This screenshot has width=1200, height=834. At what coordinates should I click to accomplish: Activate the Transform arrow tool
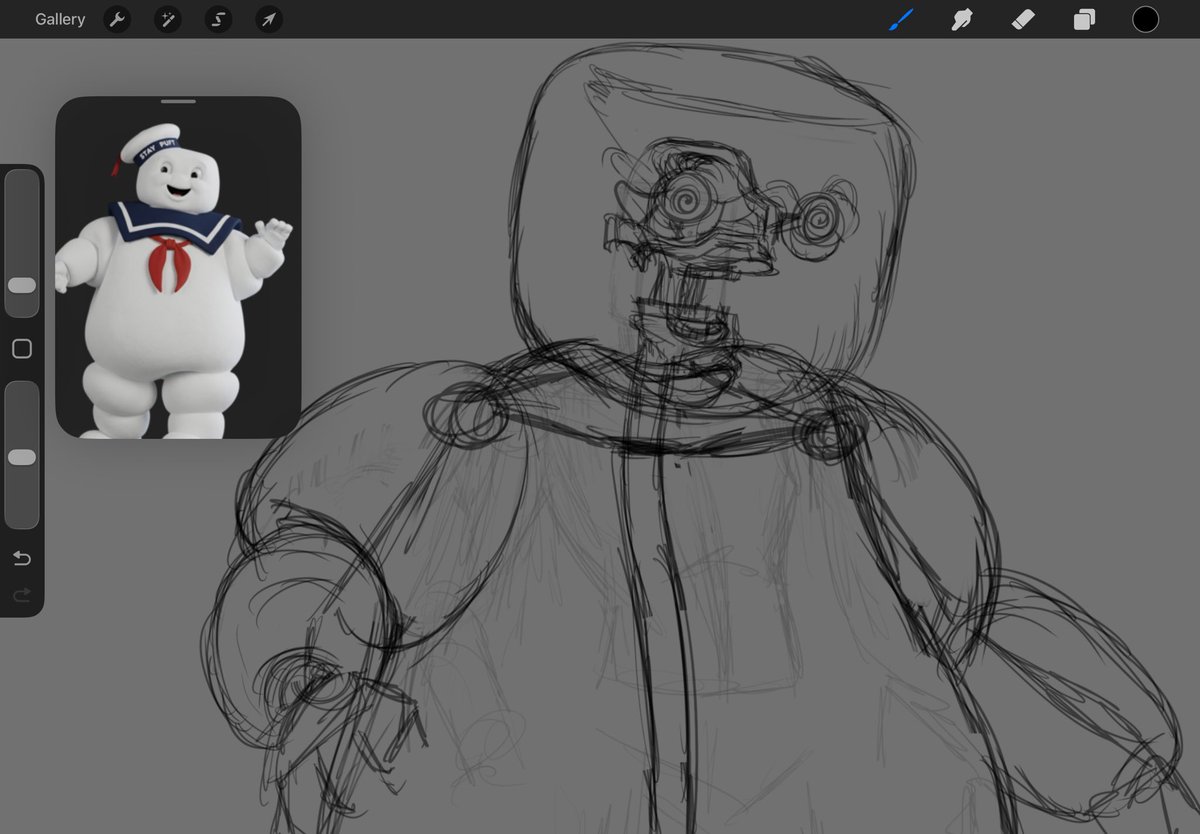(x=268, y=19)
